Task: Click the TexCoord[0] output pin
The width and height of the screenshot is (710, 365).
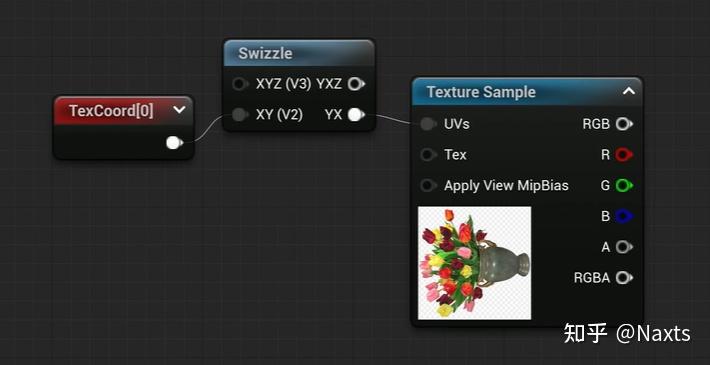Action: point(174,143)
